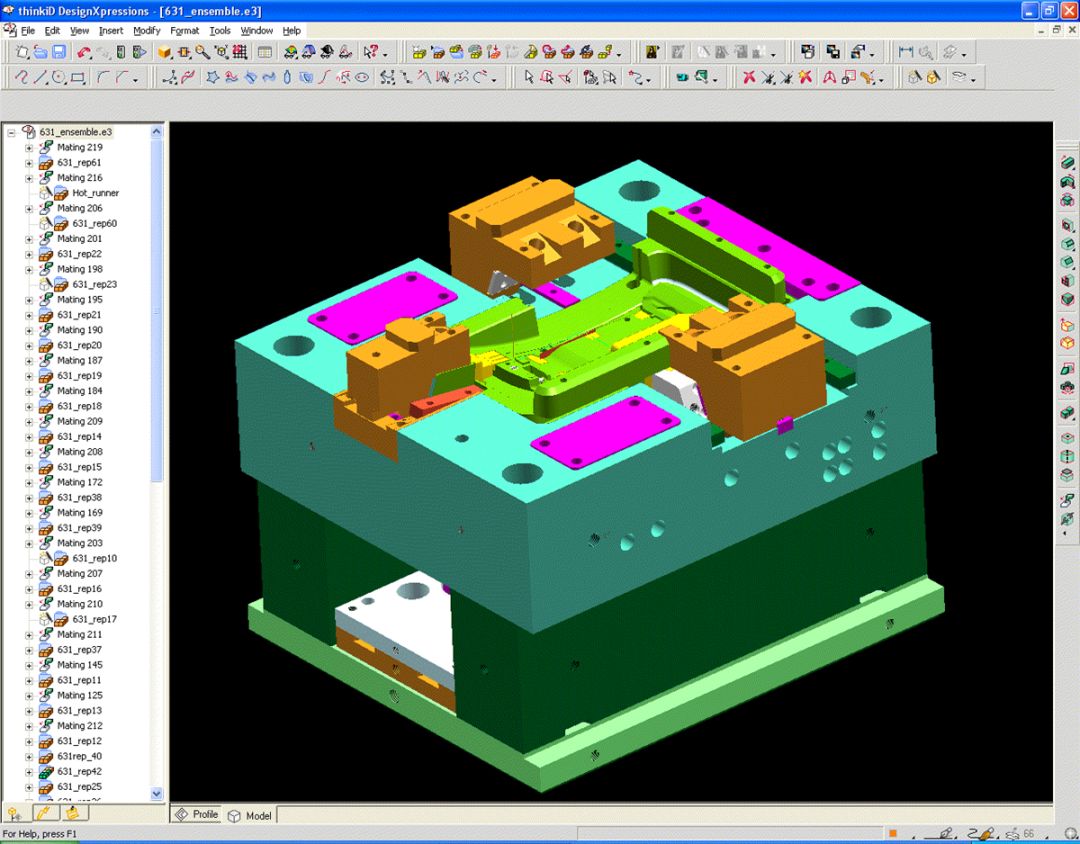Select the rectangle sketch tool
1080x844 pixels.
tap(78, 77)
